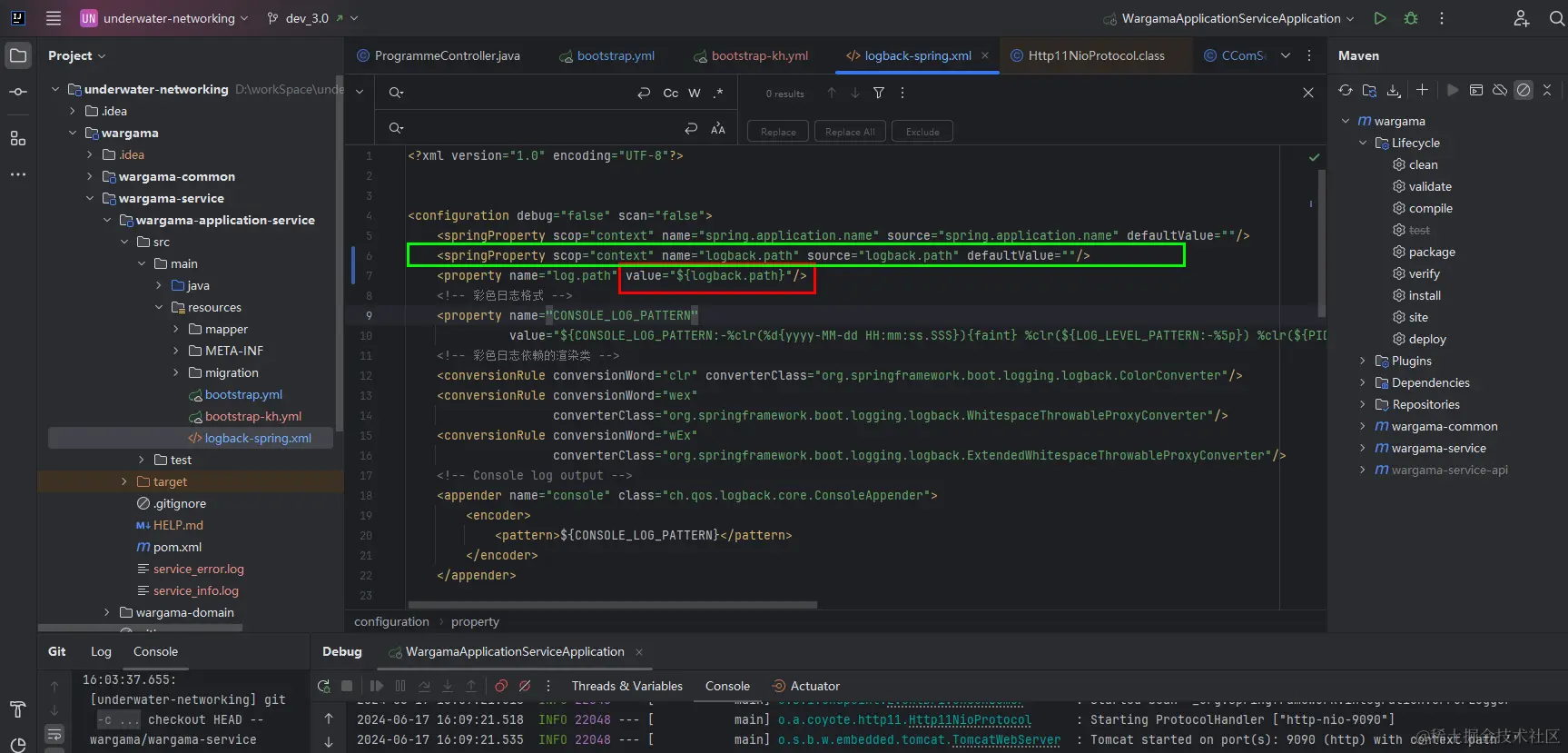Focus the search text field
Image resolution: width=1568 pixels, height=753 pixels.
point(518,93)
